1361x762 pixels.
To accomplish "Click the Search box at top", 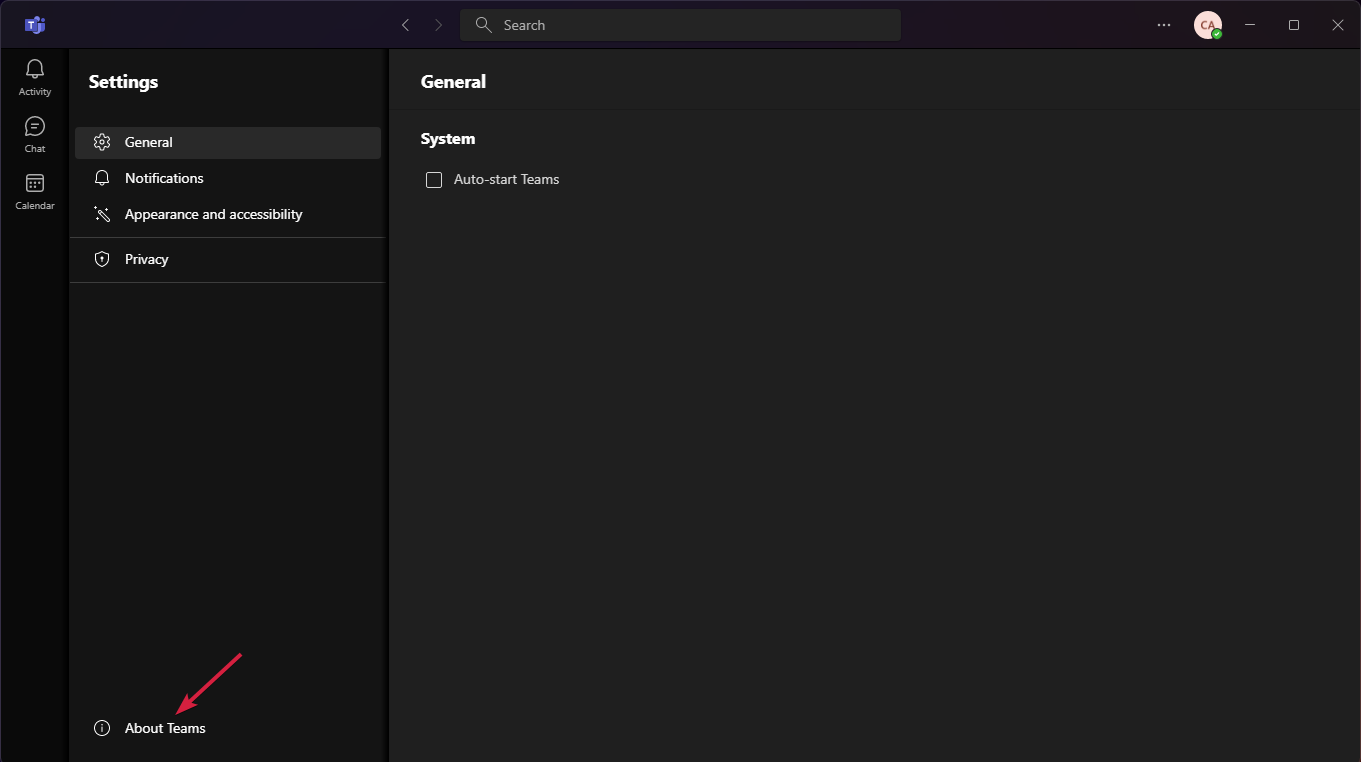I will [680, 25].
